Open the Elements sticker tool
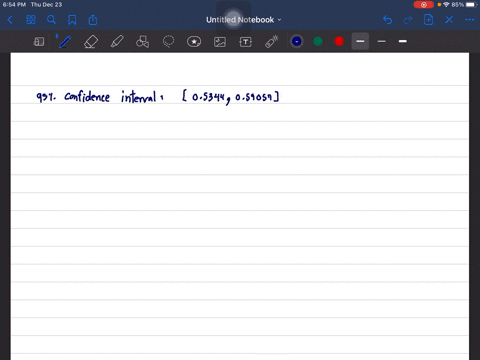Image resolution: width=480 pixels, height=360 pixels. (194, 42)
